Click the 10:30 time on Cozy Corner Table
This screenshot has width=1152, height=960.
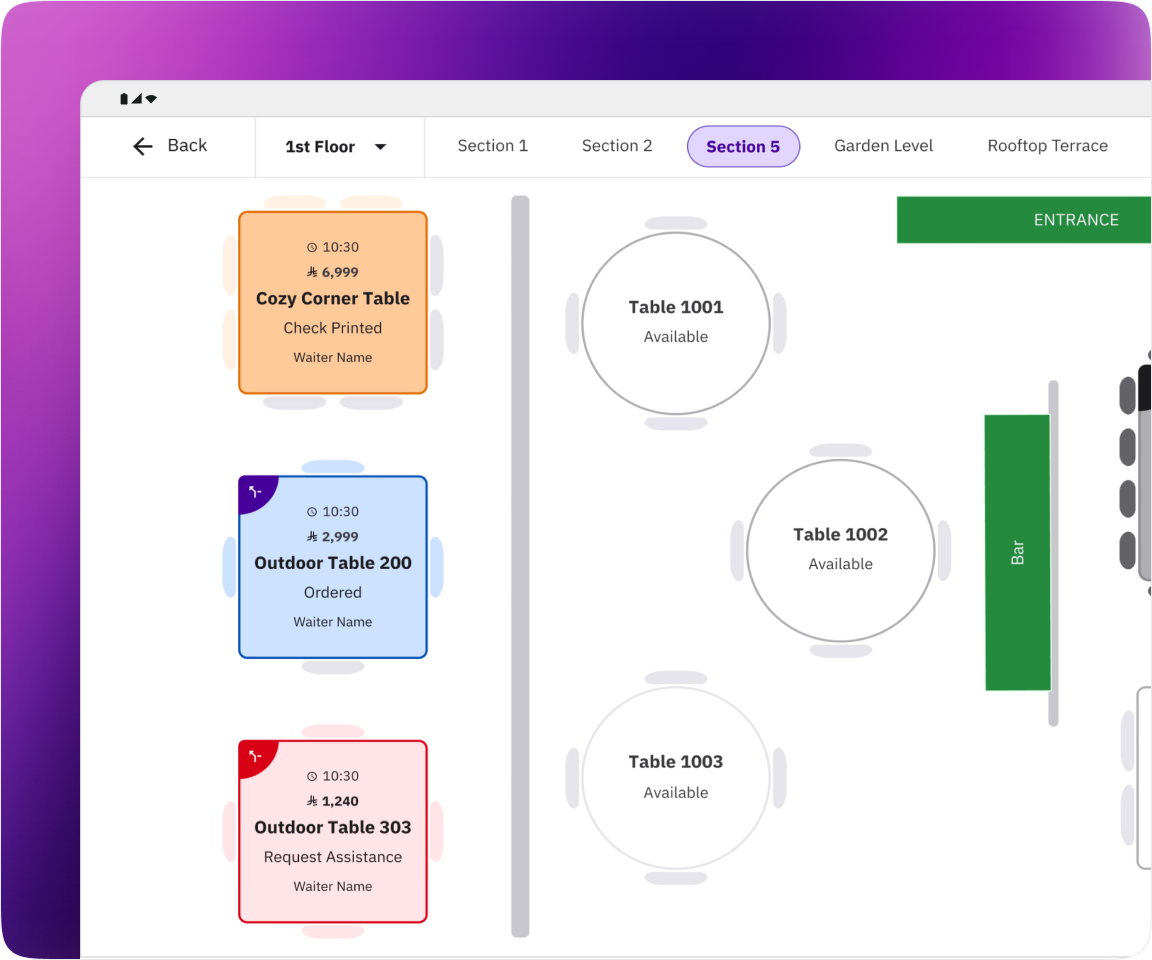click(x=341, y=248)
